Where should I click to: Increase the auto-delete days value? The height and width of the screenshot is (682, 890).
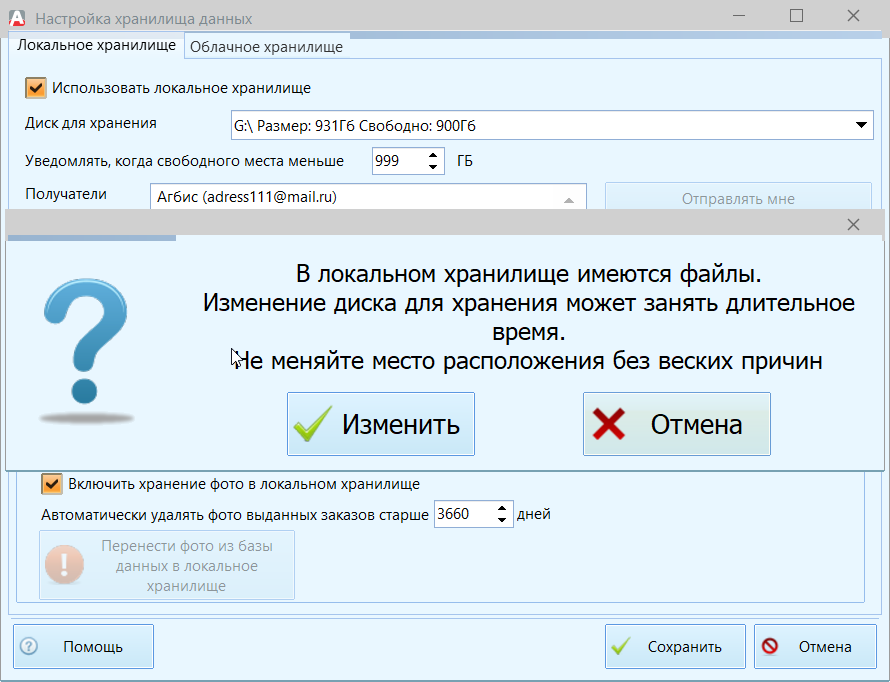tap(502, 508)
